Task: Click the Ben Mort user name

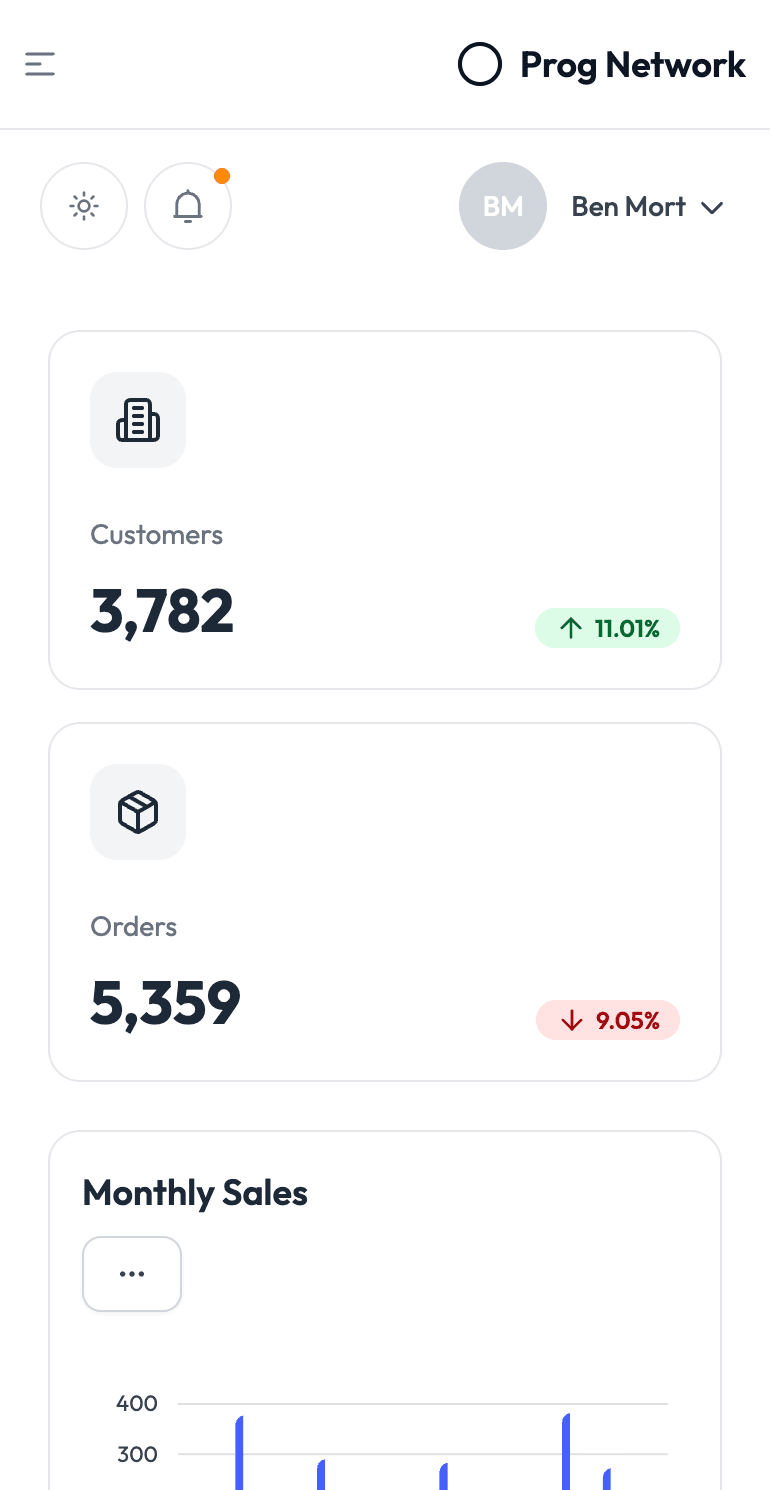Action: (628, 207)
